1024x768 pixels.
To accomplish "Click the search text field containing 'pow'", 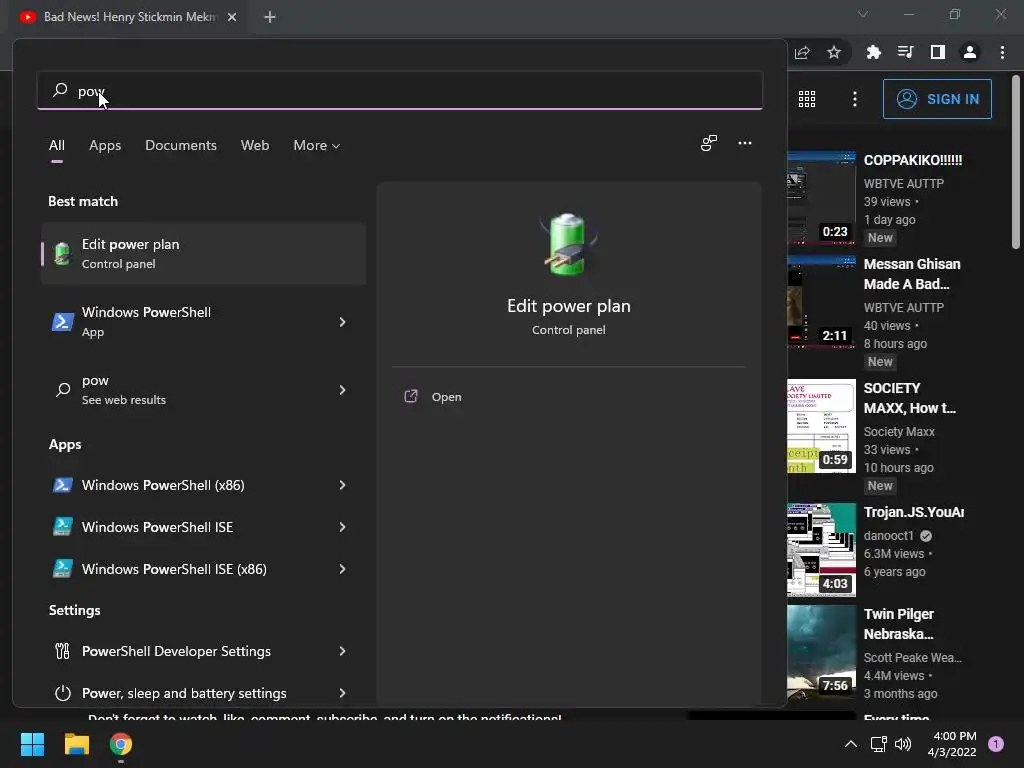I will tap(400, 90).
